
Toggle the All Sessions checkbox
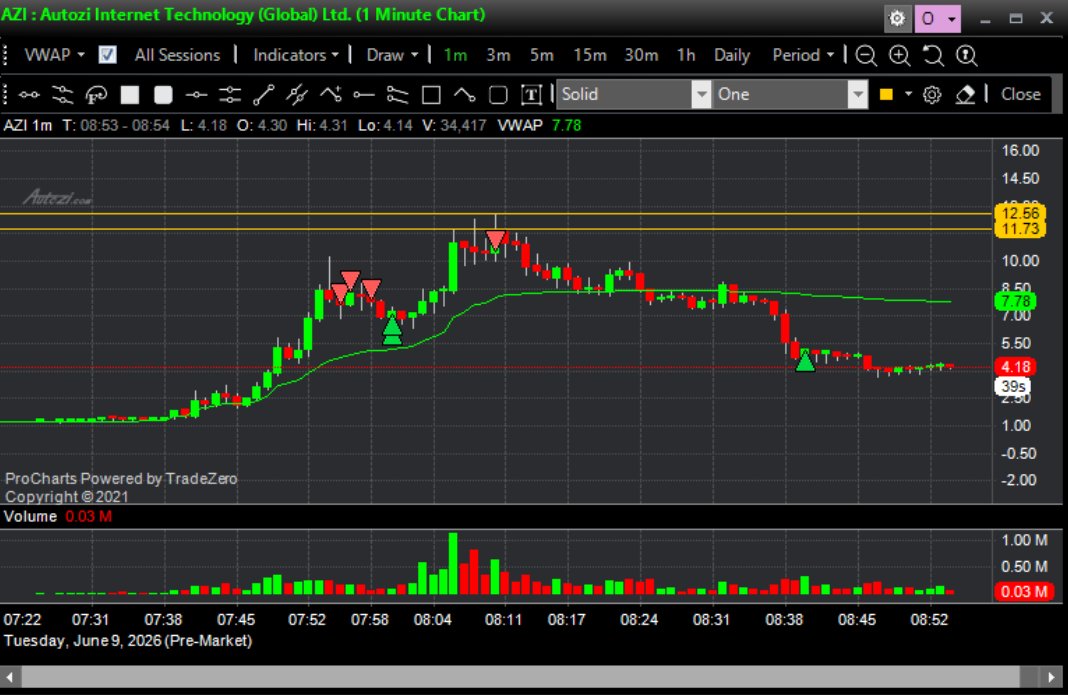(x=108, y=55)
